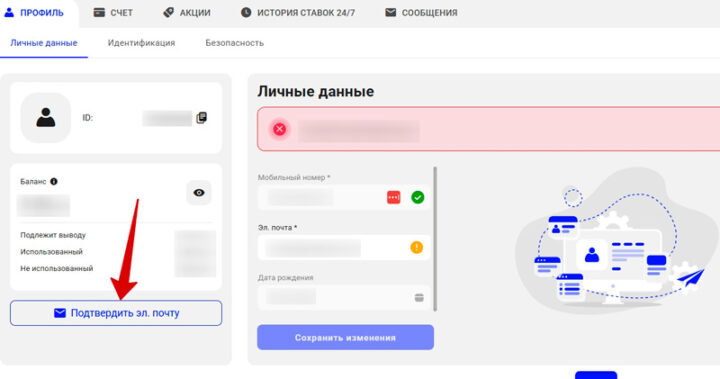Click the yellow email warning icon
The image size is (720, 379).
pyautogui.click(x=416, y=248)
